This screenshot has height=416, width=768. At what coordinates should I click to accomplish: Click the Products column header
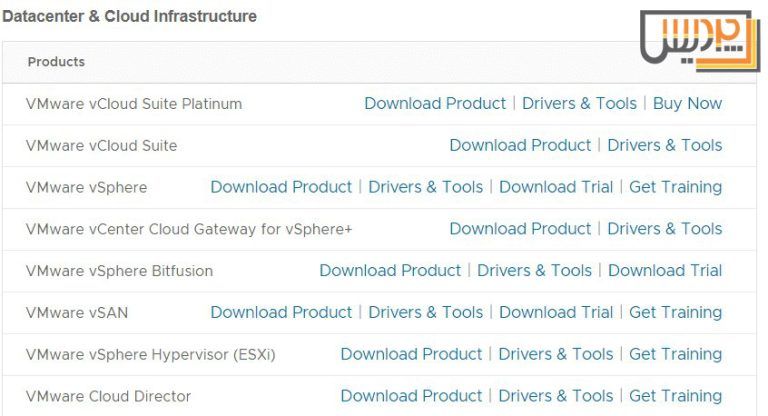[x=56, y=62]
